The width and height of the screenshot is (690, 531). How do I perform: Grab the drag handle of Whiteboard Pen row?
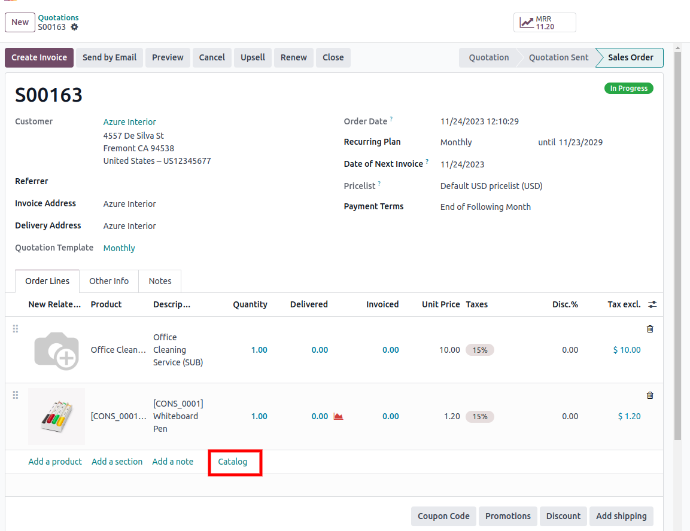pos(15,396)
